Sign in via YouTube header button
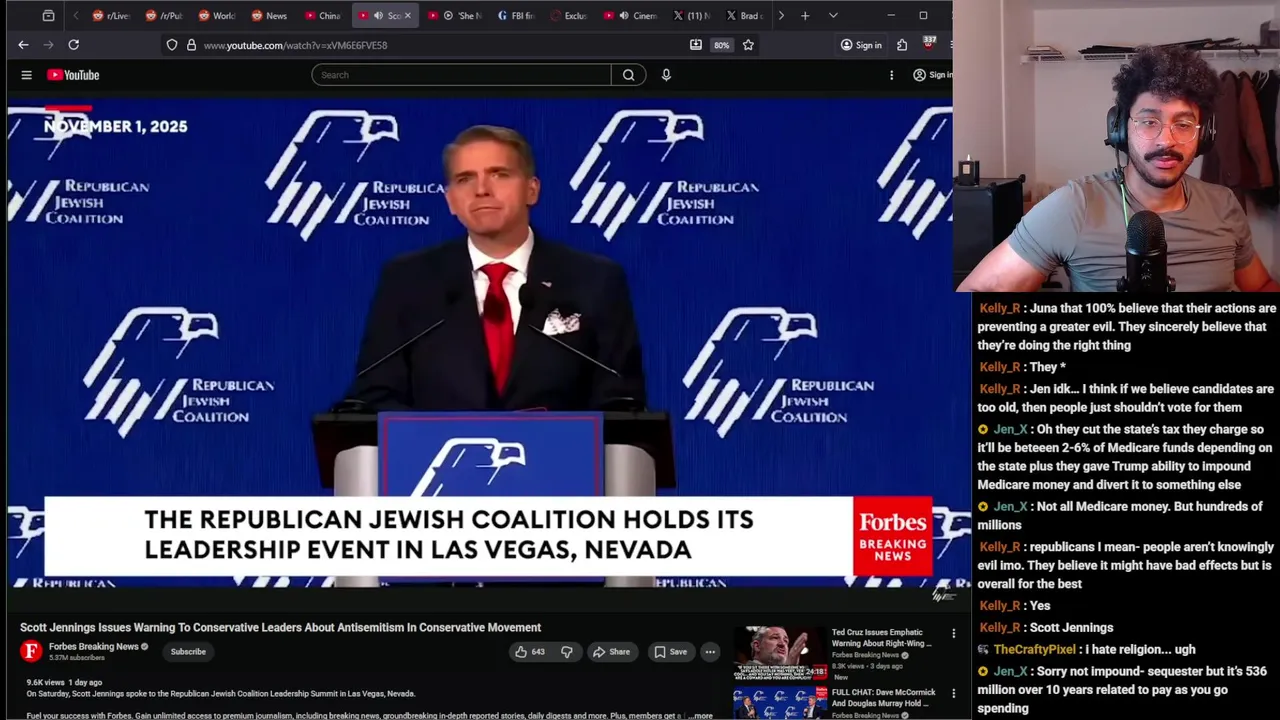This screenshot has height=720, width=1280. pyautogui.click(x=932, y=75)
